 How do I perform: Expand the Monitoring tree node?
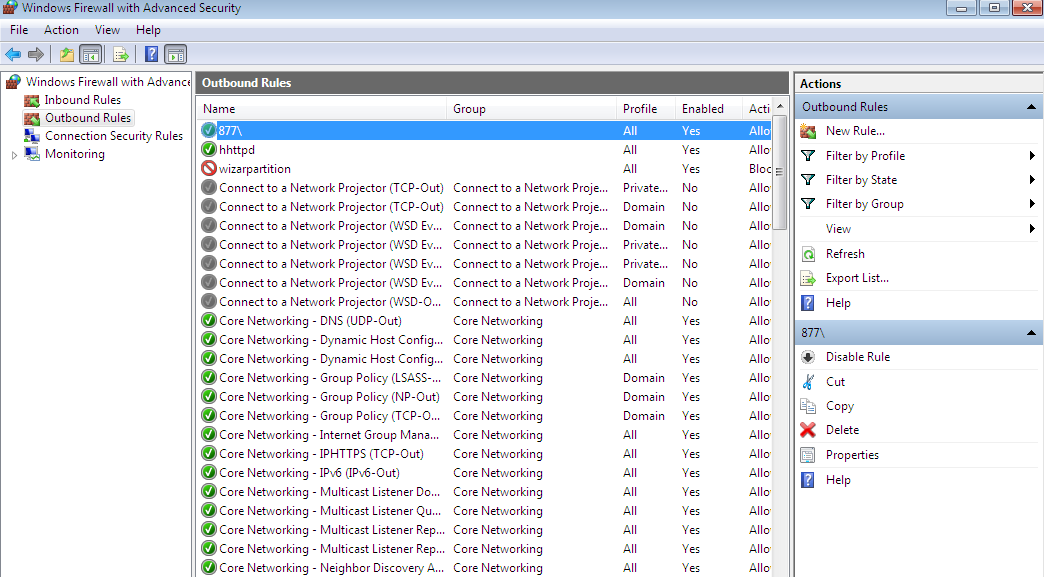point(14,154)
